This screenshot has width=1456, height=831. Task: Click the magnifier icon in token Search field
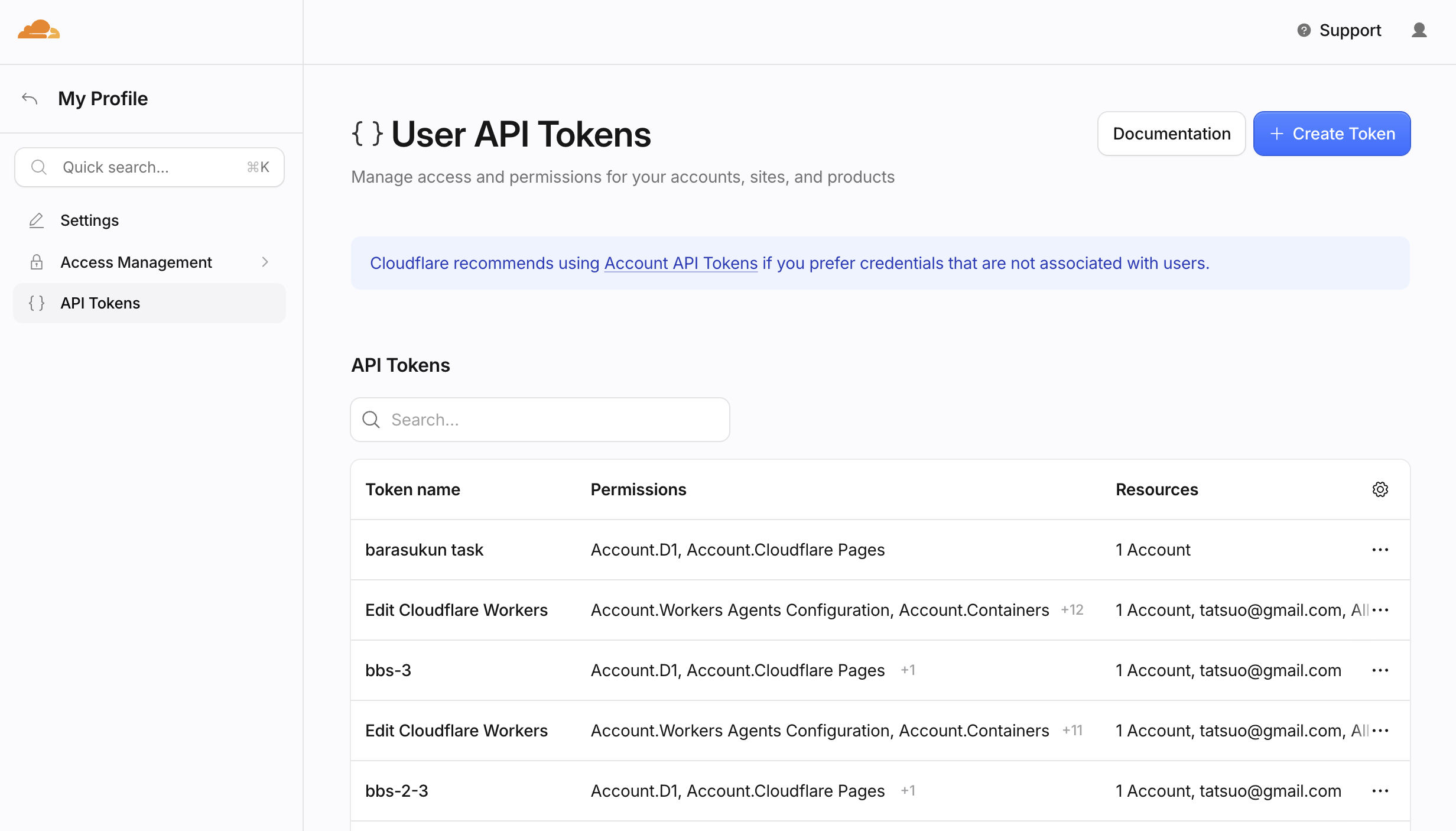pos(371,420)
